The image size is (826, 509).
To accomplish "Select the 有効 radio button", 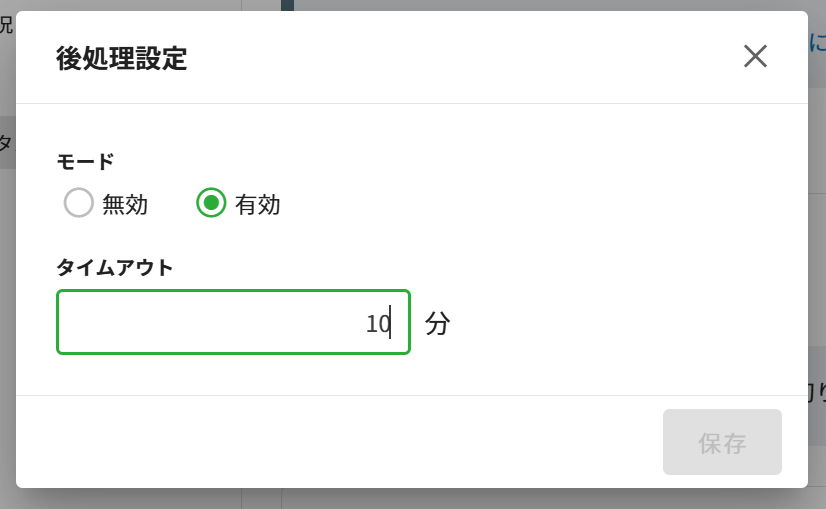I will 211,203.
